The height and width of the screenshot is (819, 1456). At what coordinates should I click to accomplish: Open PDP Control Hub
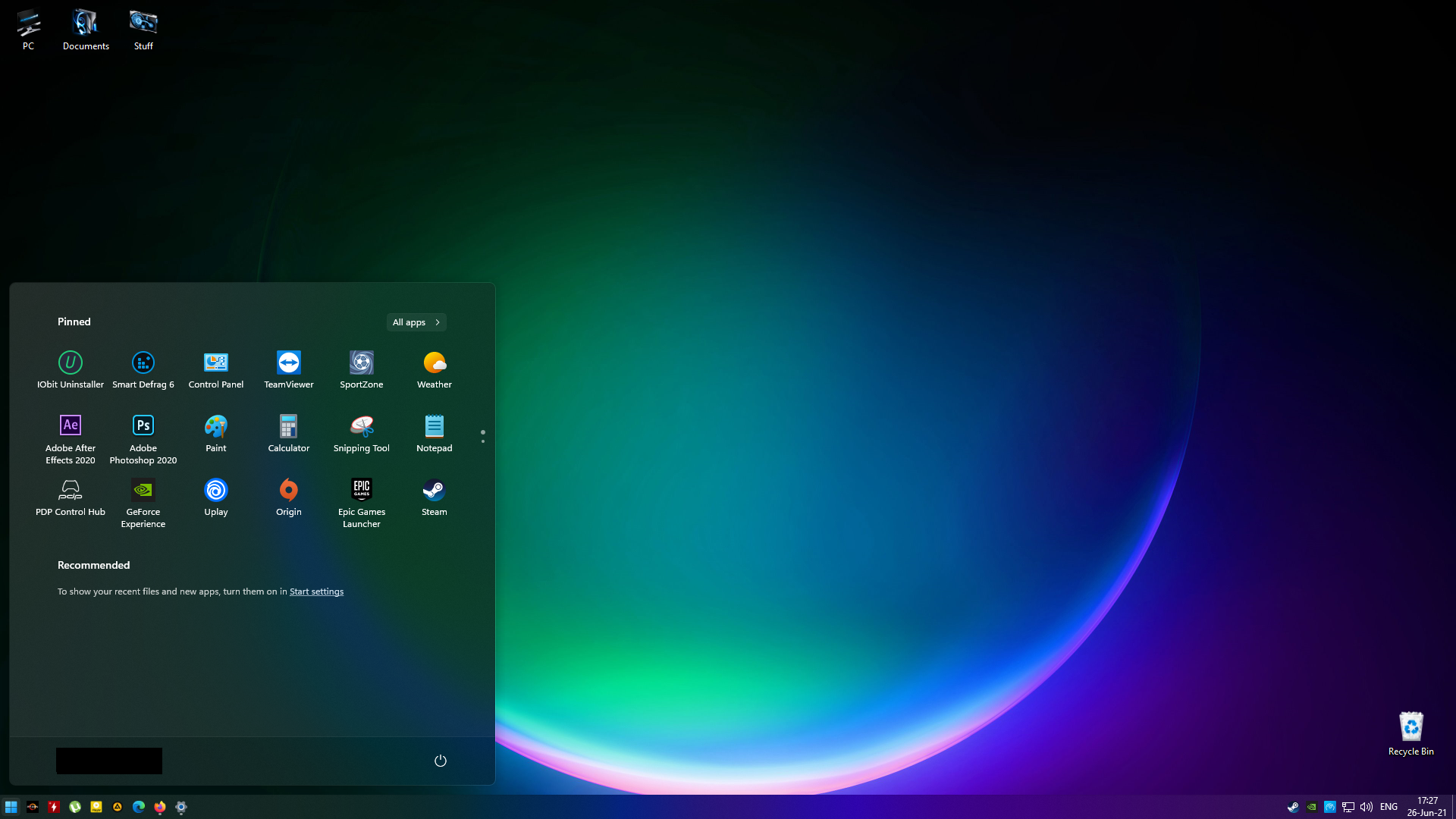coord(71,497)
